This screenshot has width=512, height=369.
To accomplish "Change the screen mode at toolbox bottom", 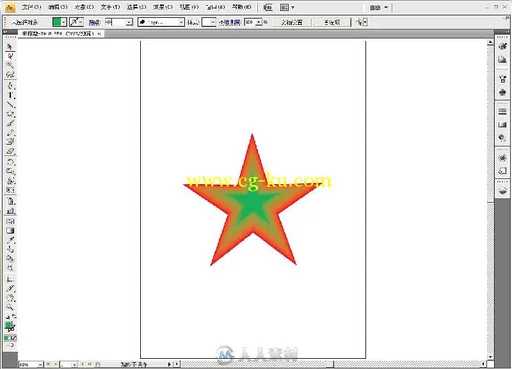I will pos(10,346).
